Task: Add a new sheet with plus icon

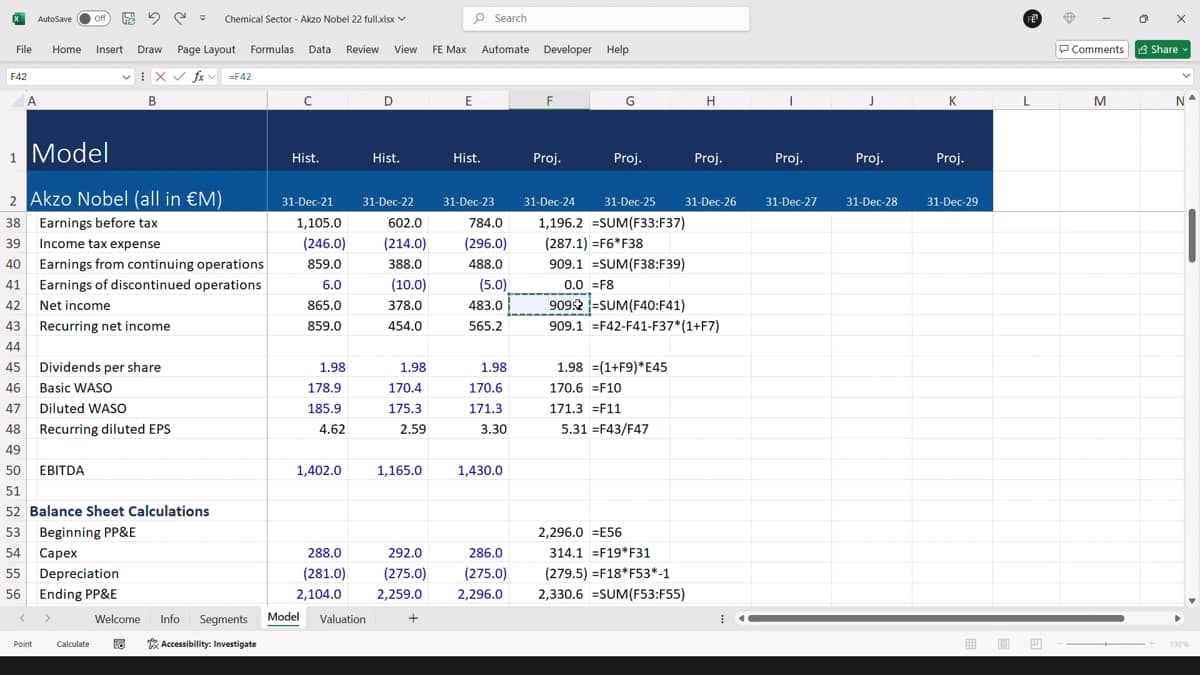Action: tap(413, 619)
